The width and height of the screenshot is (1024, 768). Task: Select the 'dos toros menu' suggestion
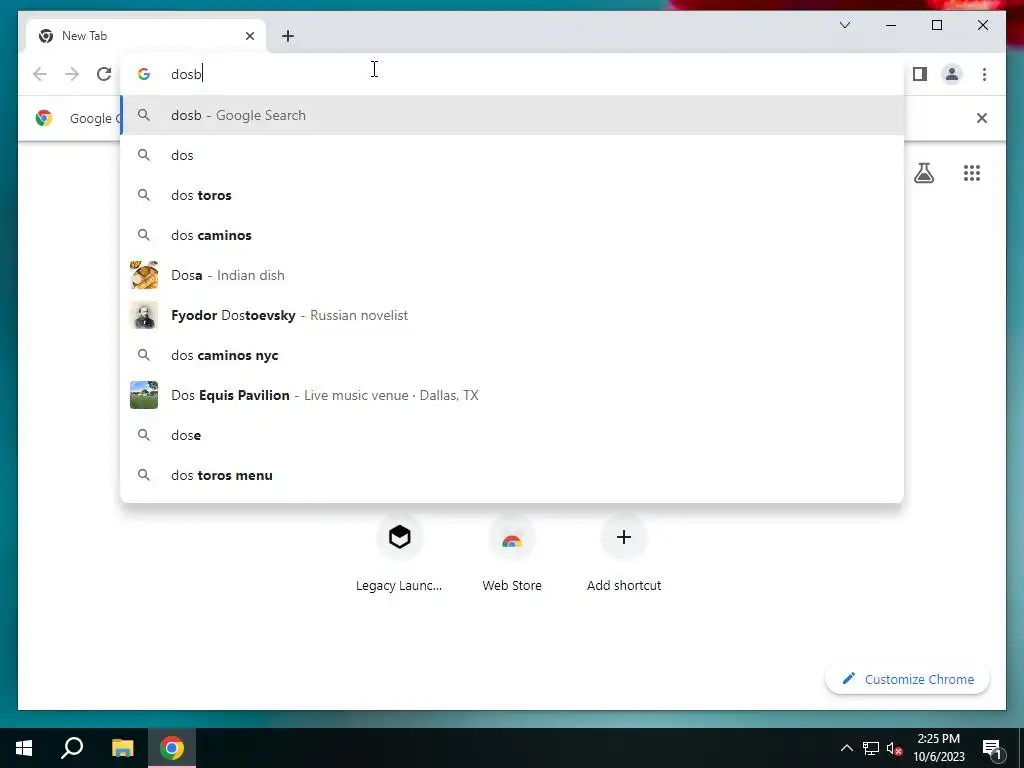513,475
